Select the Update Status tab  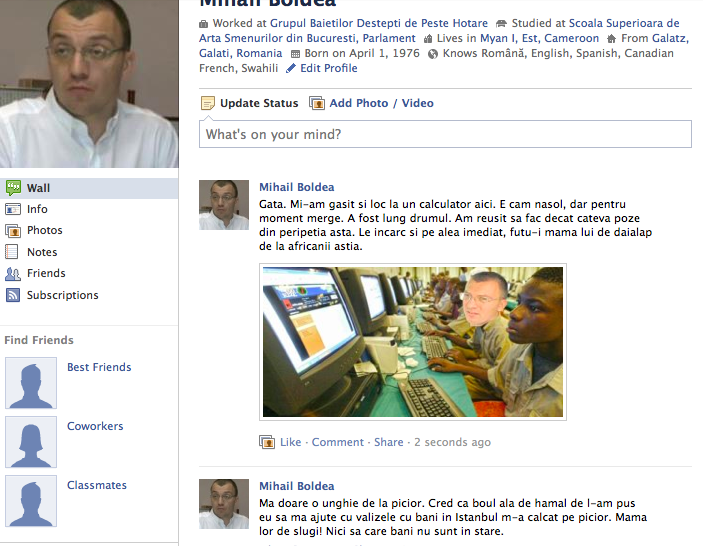pyautogui.click(x=259, y=103)
